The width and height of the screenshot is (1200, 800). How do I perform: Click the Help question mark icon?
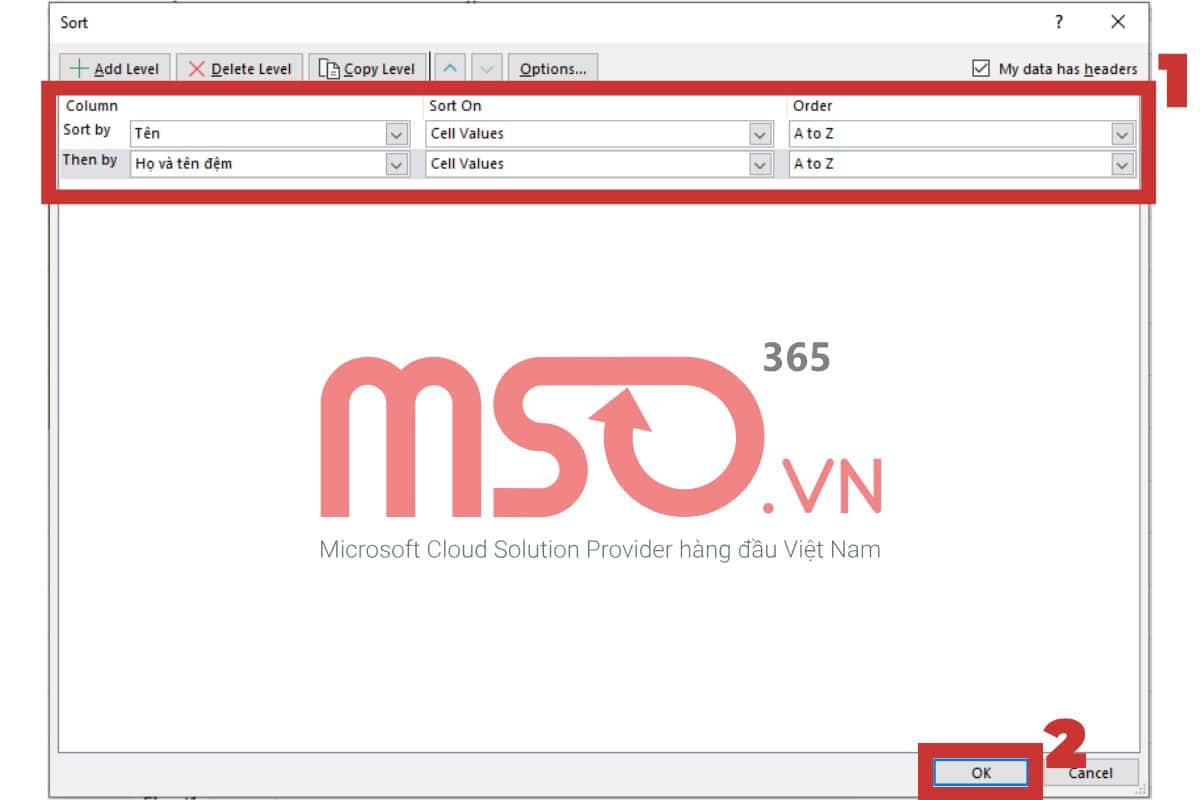pos(1059,22)
